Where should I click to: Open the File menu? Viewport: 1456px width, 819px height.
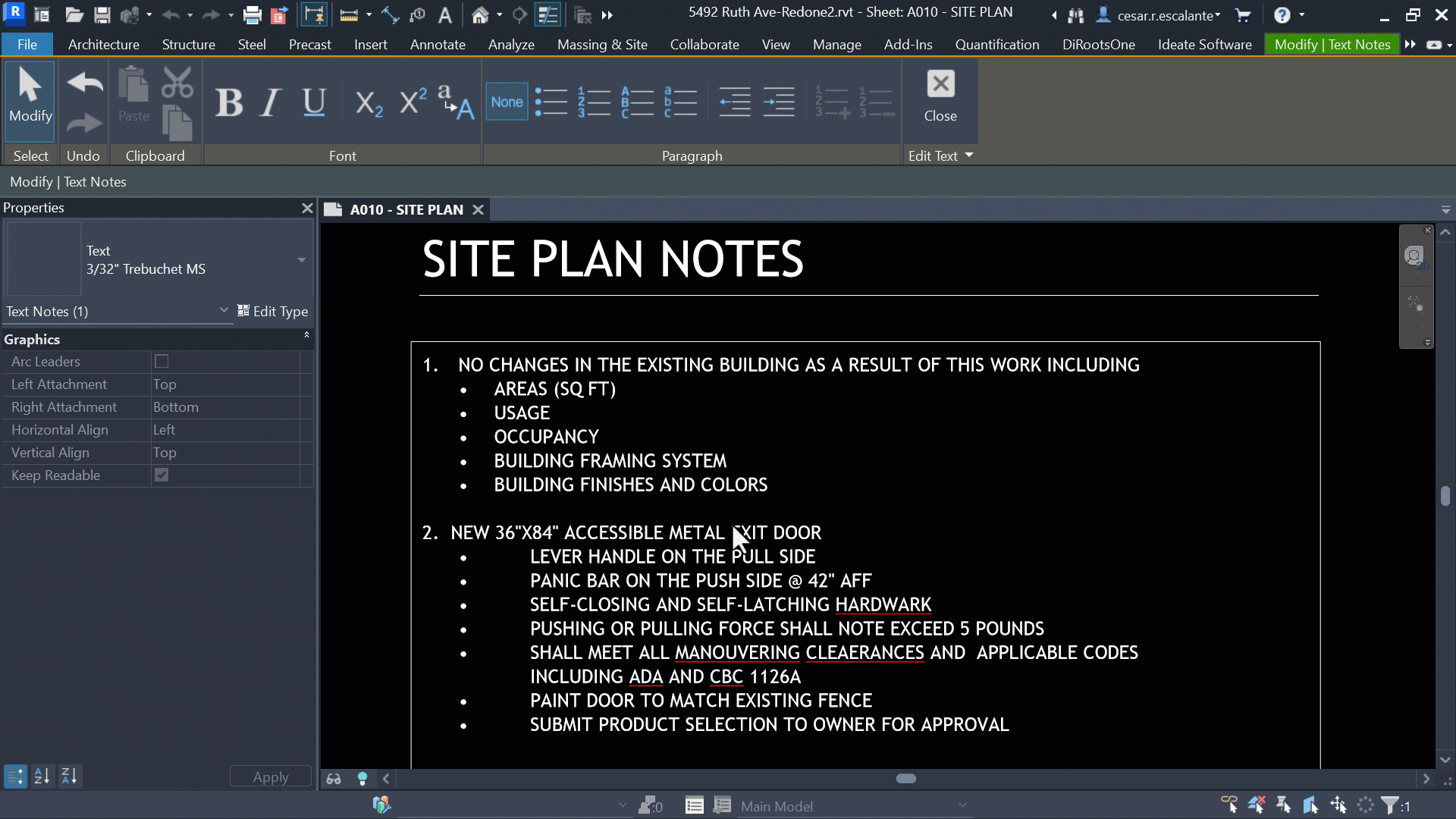click(27, 45)
